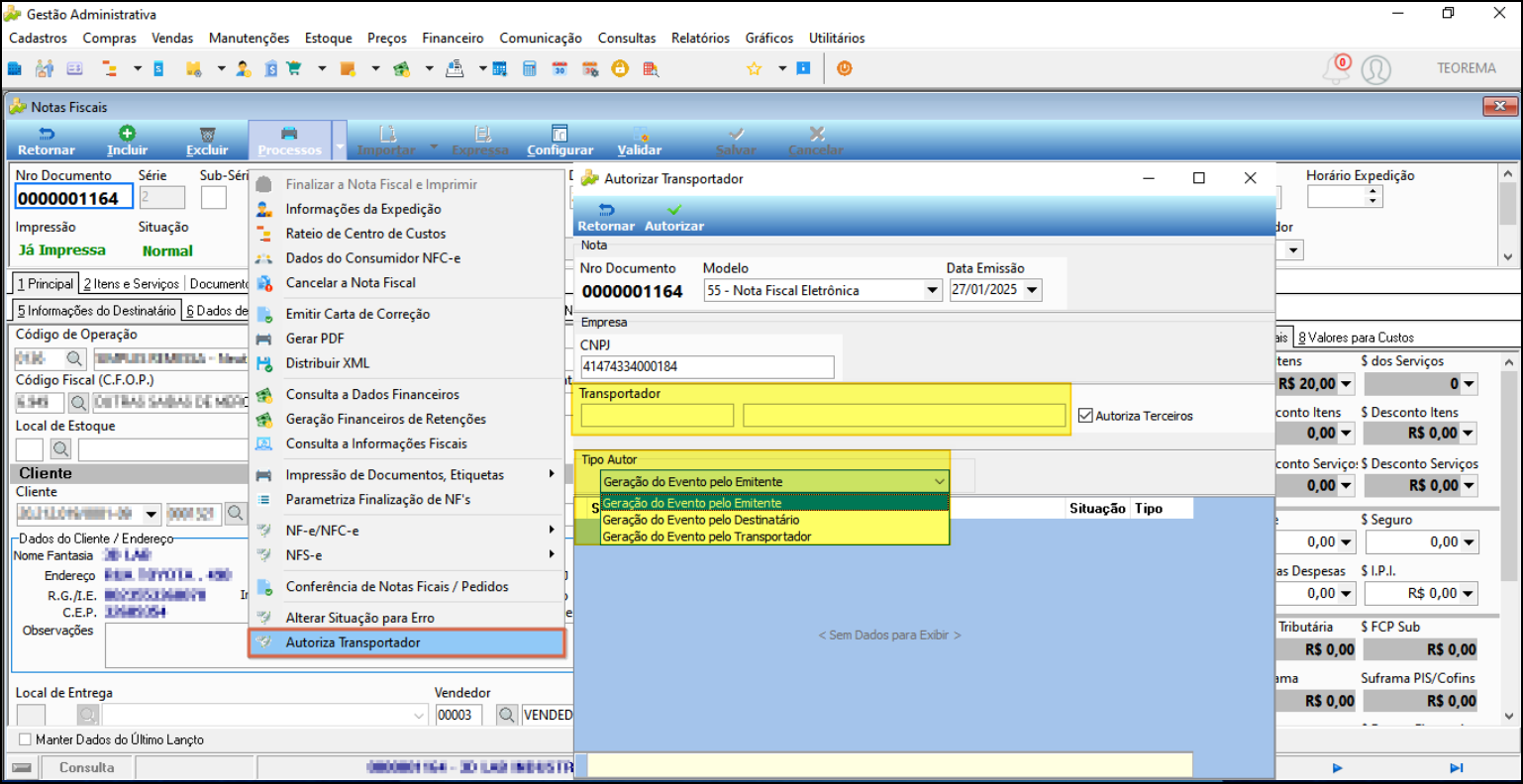Select Geração do Evento pelo Transportador option
Viewport: 1523px width, 784px height.
point(774,537)
